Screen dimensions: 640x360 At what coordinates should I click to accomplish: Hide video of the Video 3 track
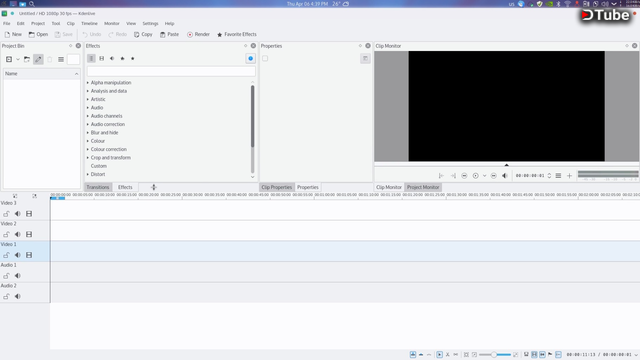pos(29,214)
